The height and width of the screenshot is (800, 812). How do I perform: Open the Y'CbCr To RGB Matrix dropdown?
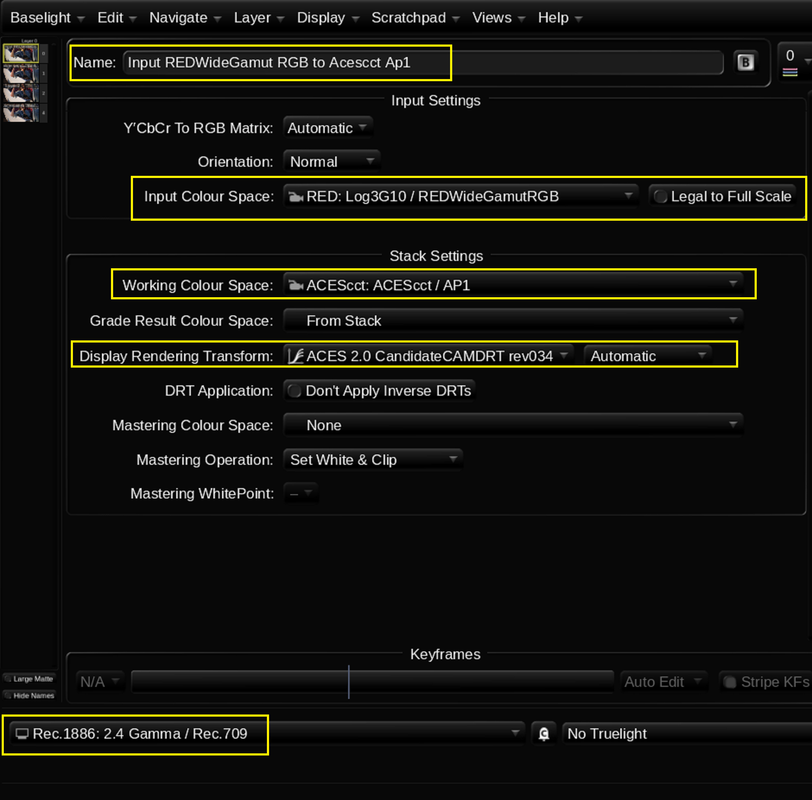click(327, 128)
